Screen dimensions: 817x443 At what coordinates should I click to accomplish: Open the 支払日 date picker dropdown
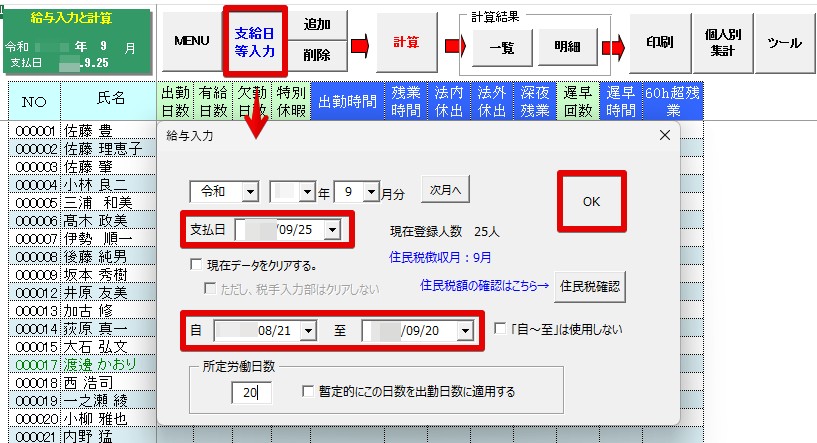click(332, 230)
